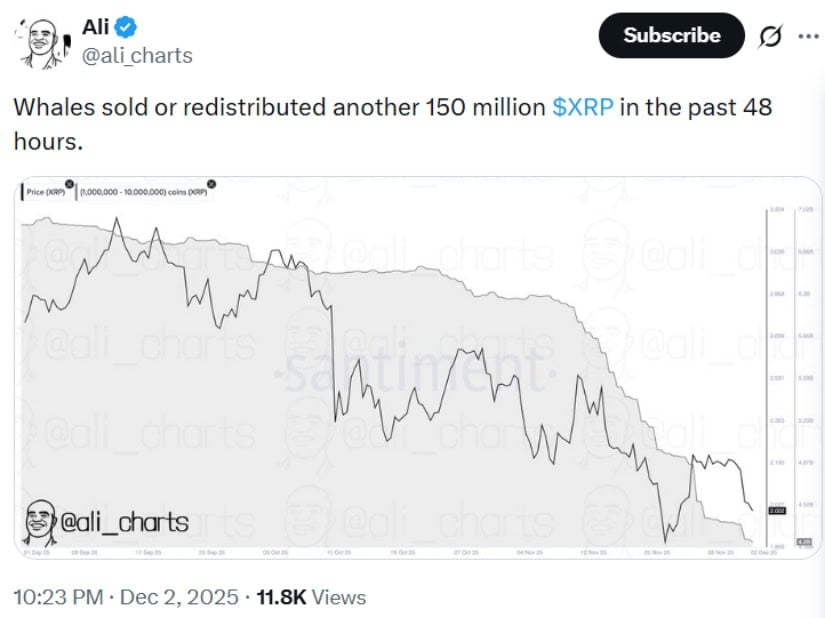
Task: Click the Ali display name
Action: tap(95, 27)
